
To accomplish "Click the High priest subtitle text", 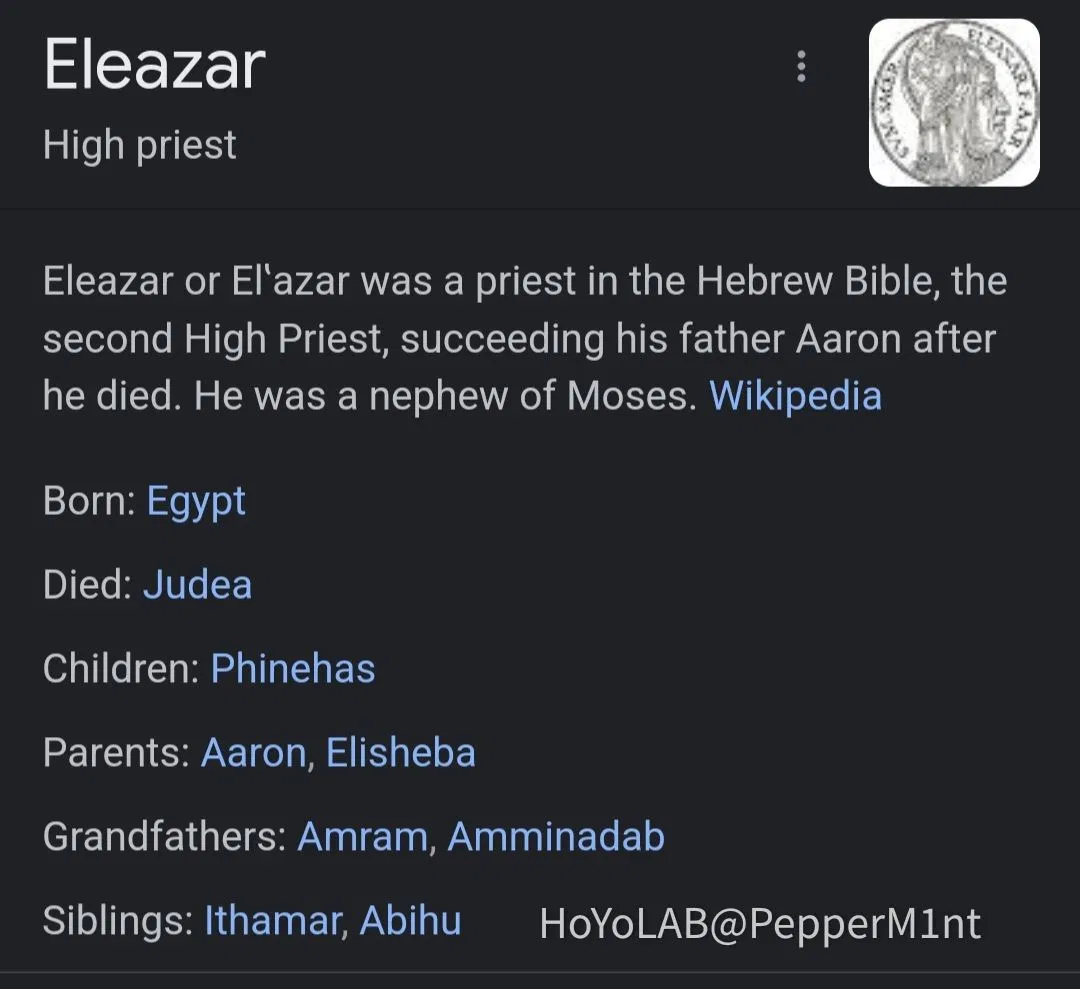I will 139,145.
